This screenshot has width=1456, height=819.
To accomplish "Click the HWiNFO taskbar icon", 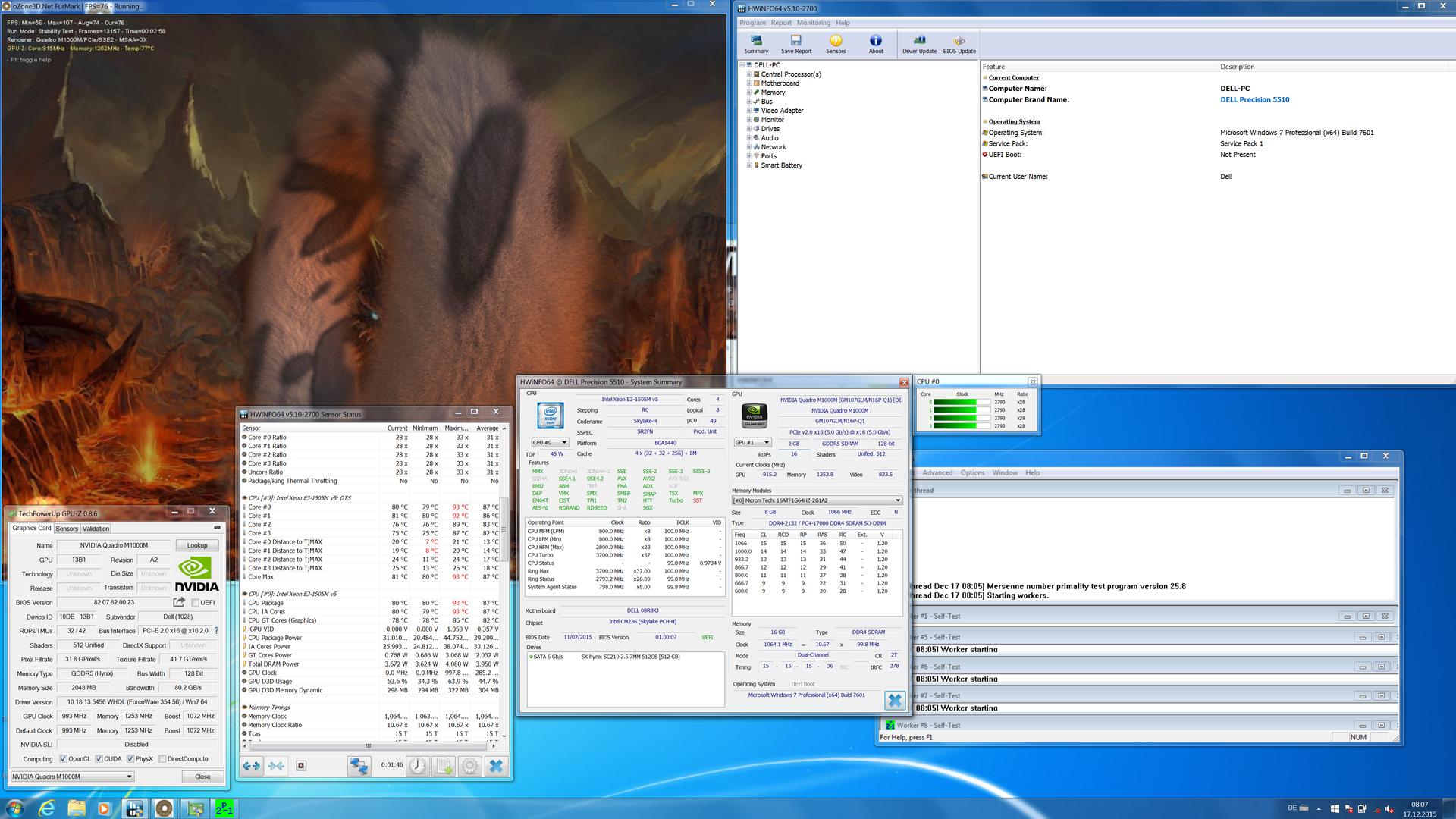I will pos(134,808).
